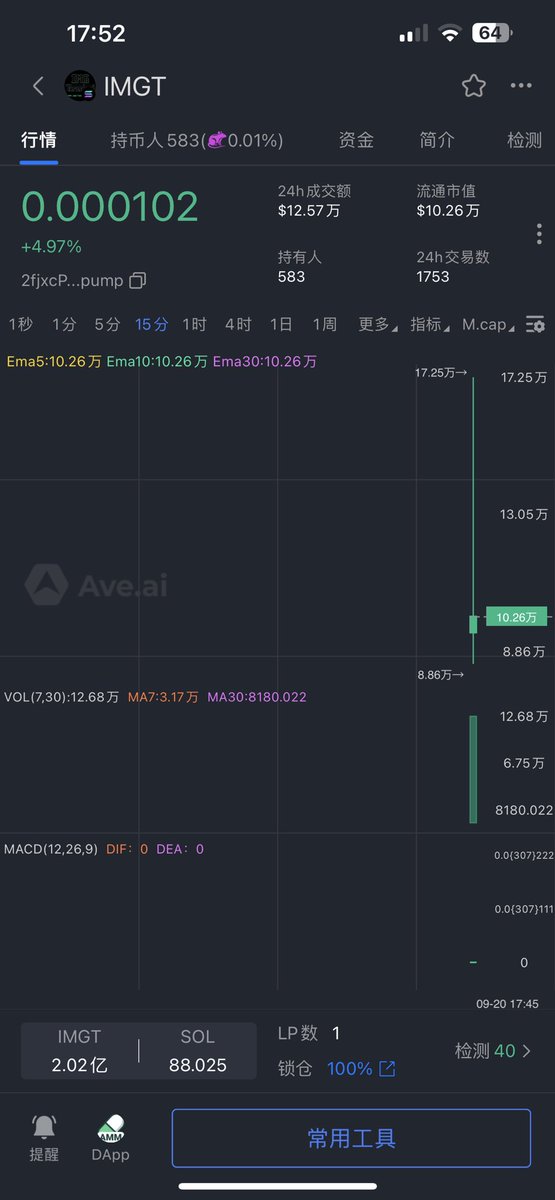Viewport: 555px width, 1200px height.
Task: Open the 资金 tab
Action: point(356,141)
